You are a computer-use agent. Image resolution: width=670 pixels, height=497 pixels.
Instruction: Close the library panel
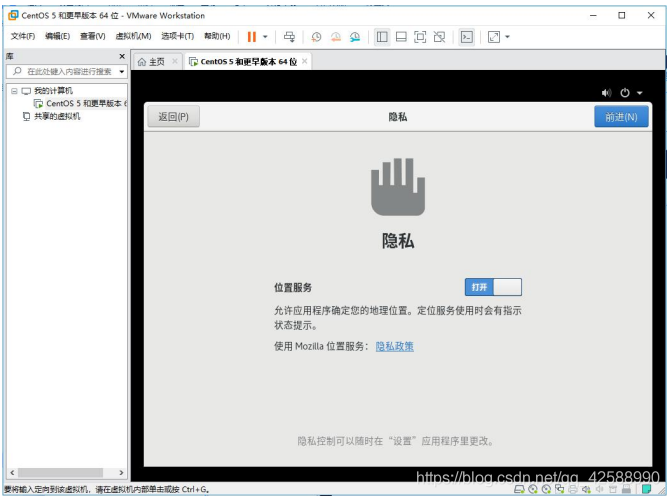(x=122, y=56)
